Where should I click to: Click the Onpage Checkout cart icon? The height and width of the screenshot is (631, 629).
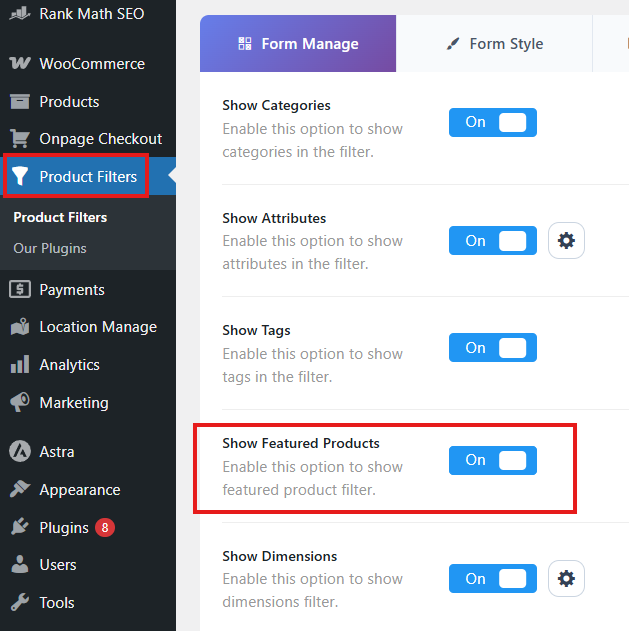(x=20, y=139)
